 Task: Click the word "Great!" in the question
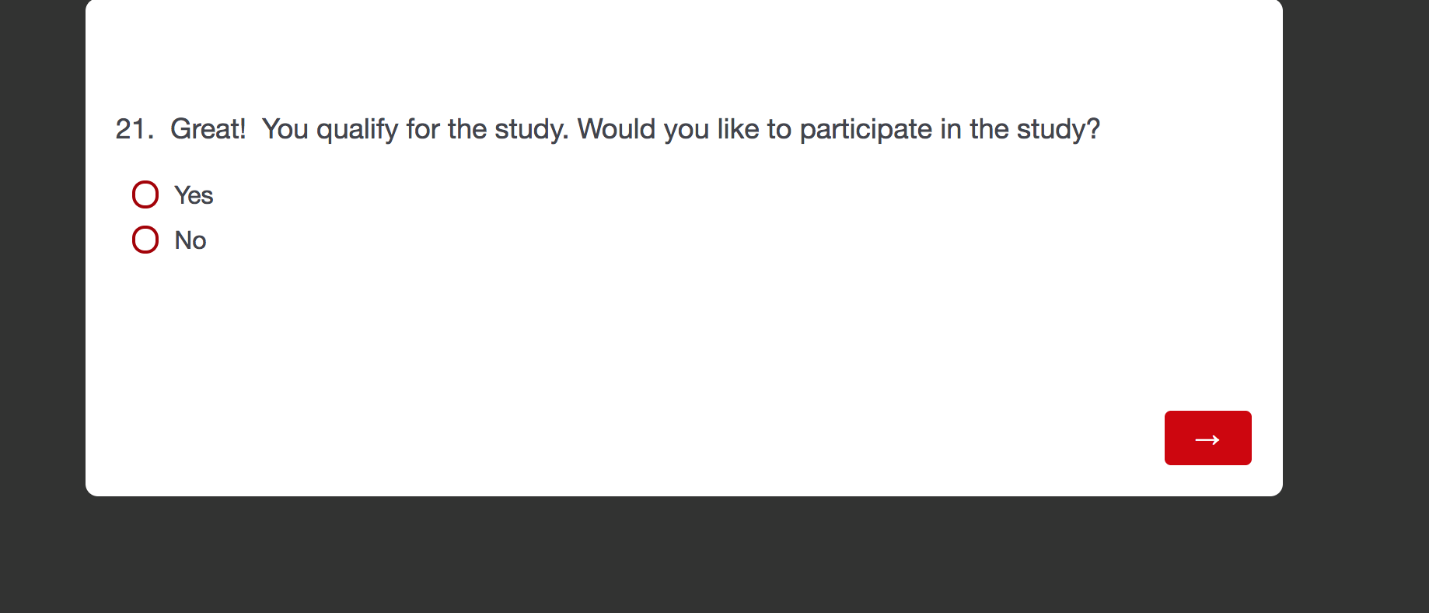208,130
